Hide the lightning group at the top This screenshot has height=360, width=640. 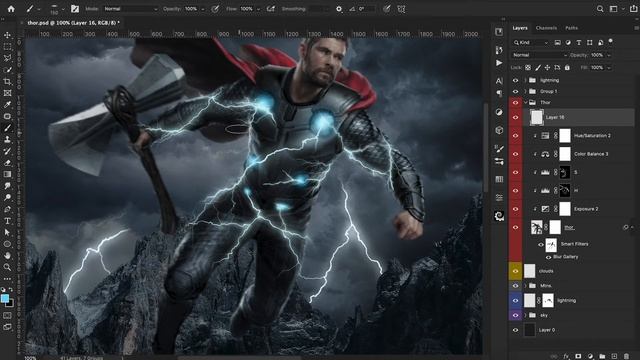click(x=515, y=80)
